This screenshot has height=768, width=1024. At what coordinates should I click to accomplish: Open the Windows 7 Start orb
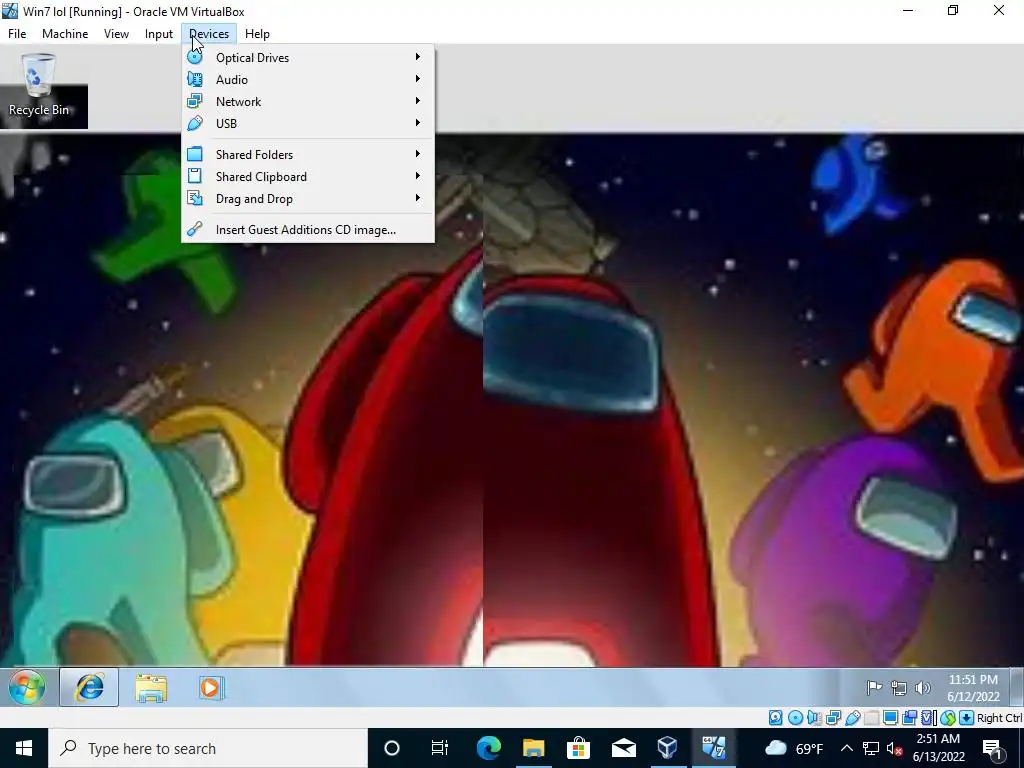pyautogui.click(x=27, y=687)
